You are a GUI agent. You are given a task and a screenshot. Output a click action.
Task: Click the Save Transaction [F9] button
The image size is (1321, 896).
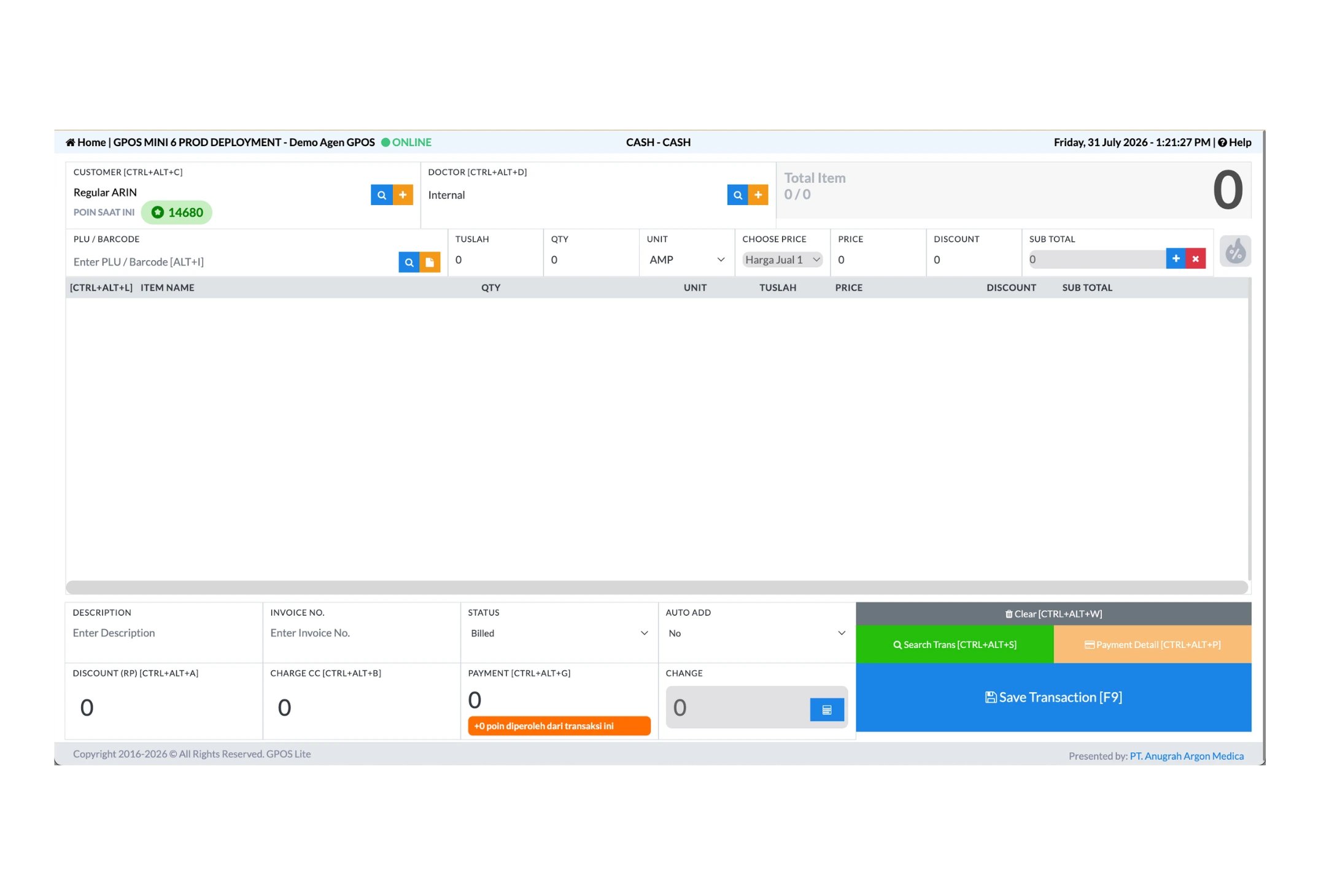point(1053,698)
